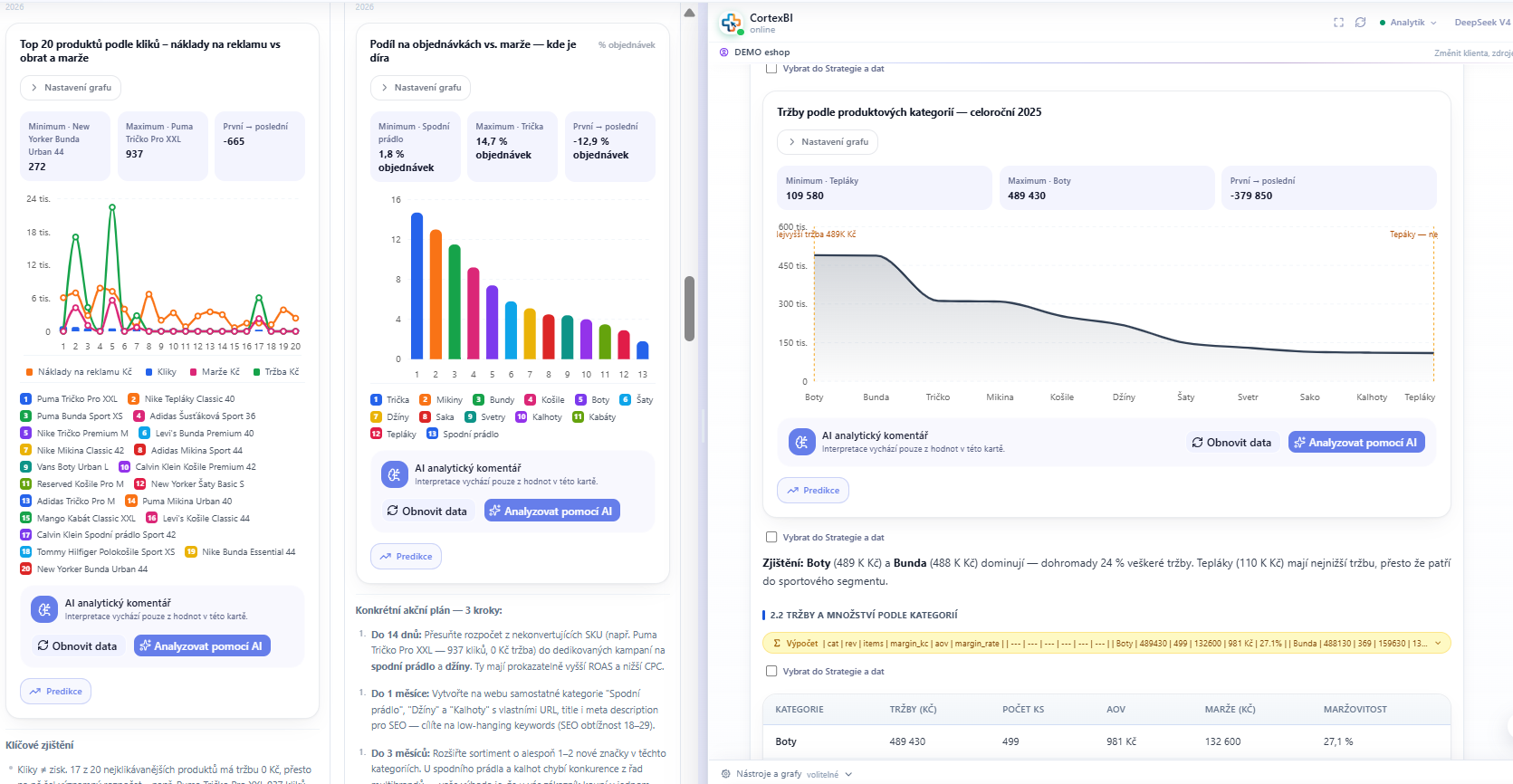Image resolution: width=1513 pixels, height=784 pixels.
Task: Click the 'Změnit klienta, zdroje' link
Action: click(1473, 53)
